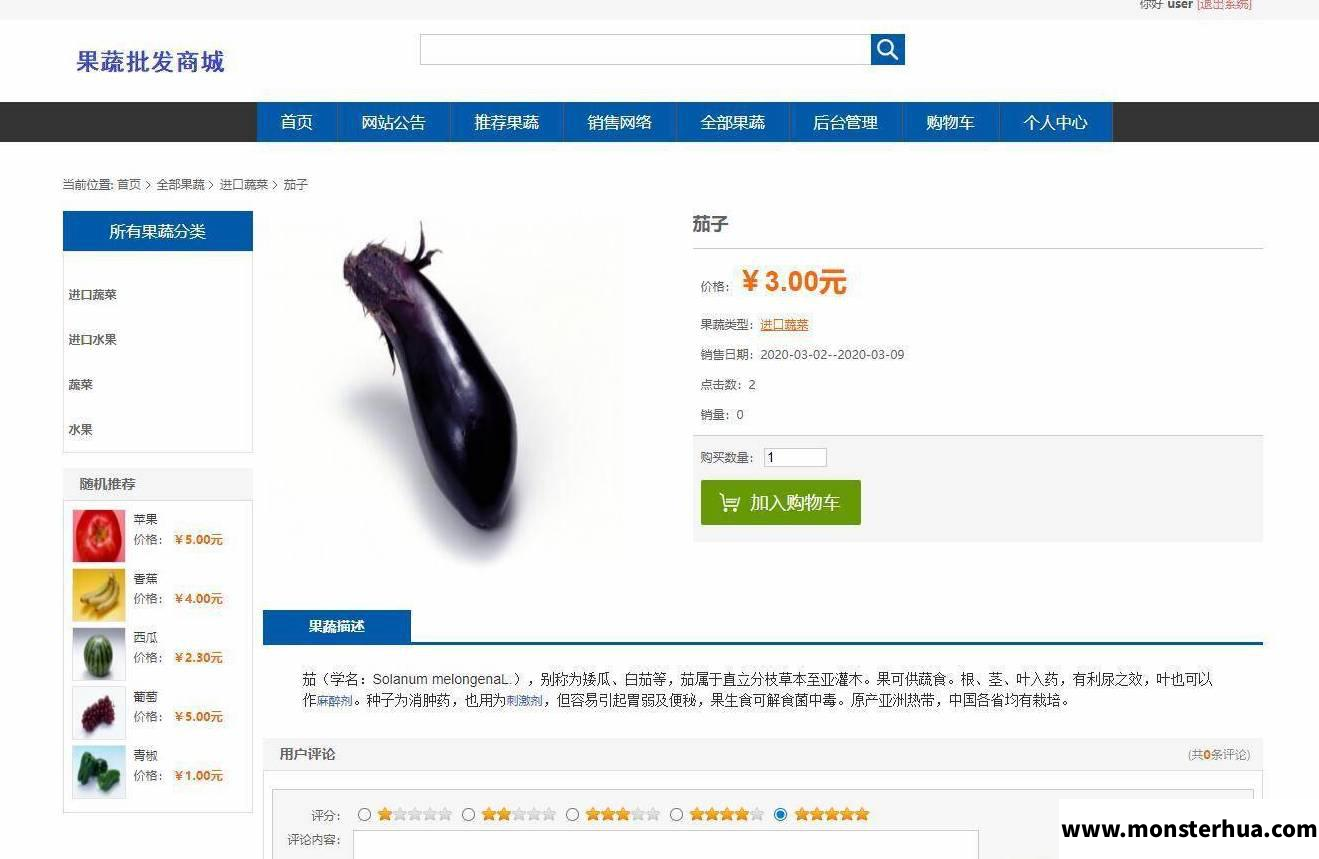This screenshot has height=859, width=1319.
Task: Click the search text box at top
Action: point(645,49)
